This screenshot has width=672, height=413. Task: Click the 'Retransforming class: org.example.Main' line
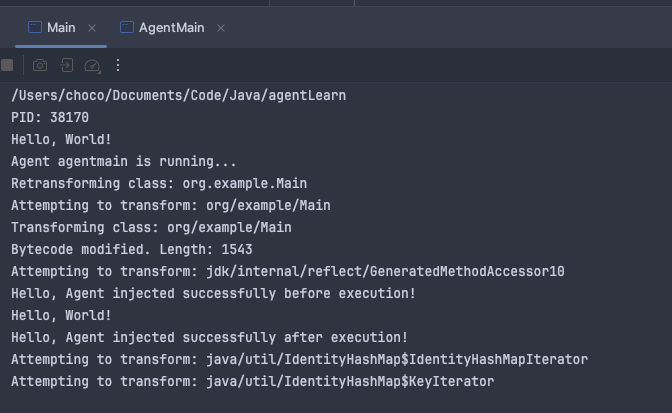(x=159, y=184)
